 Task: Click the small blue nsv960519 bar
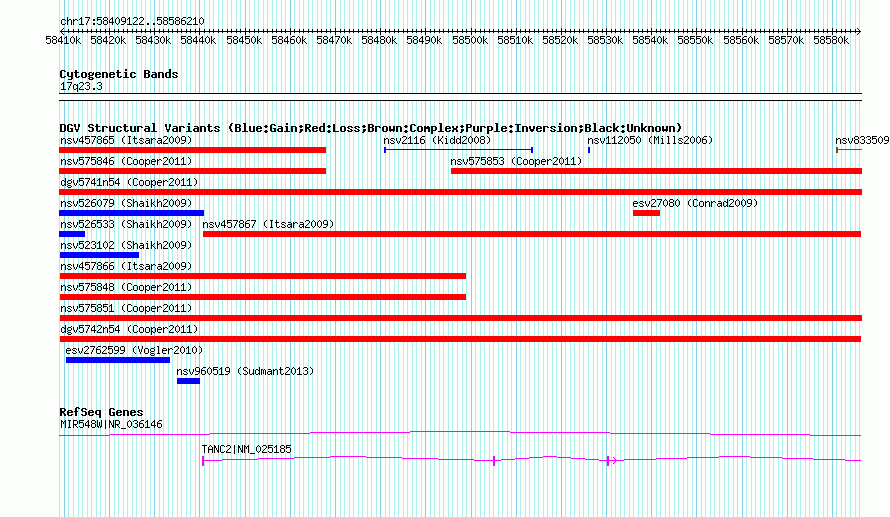(x=188, y=381)
